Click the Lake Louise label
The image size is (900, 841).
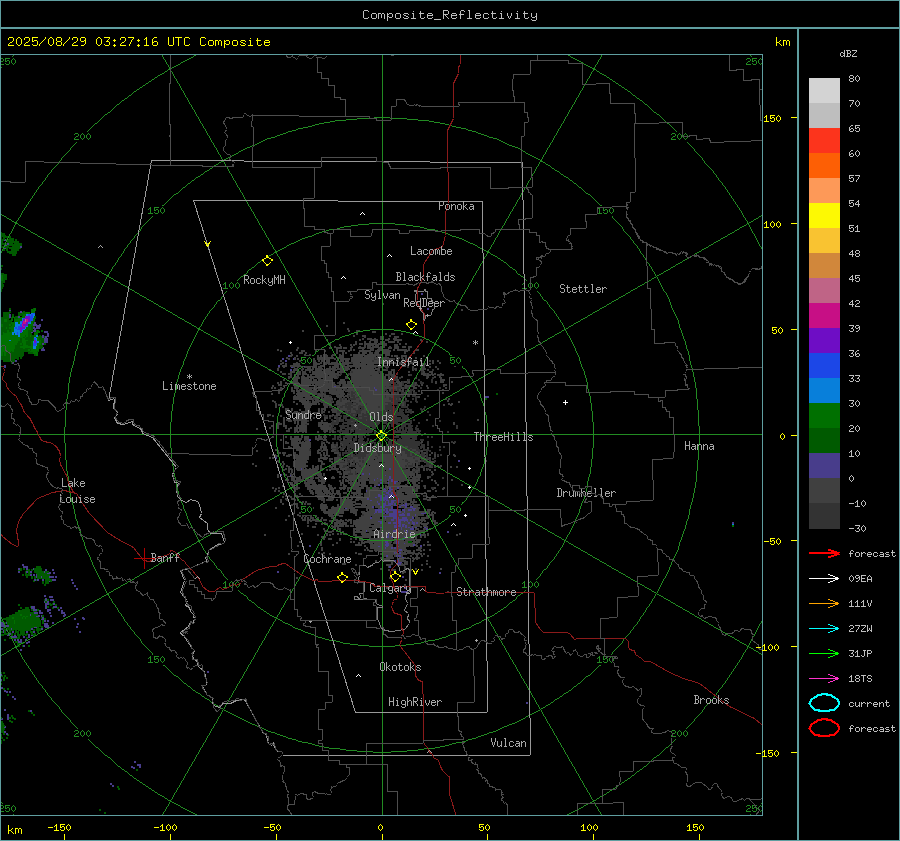77,491
